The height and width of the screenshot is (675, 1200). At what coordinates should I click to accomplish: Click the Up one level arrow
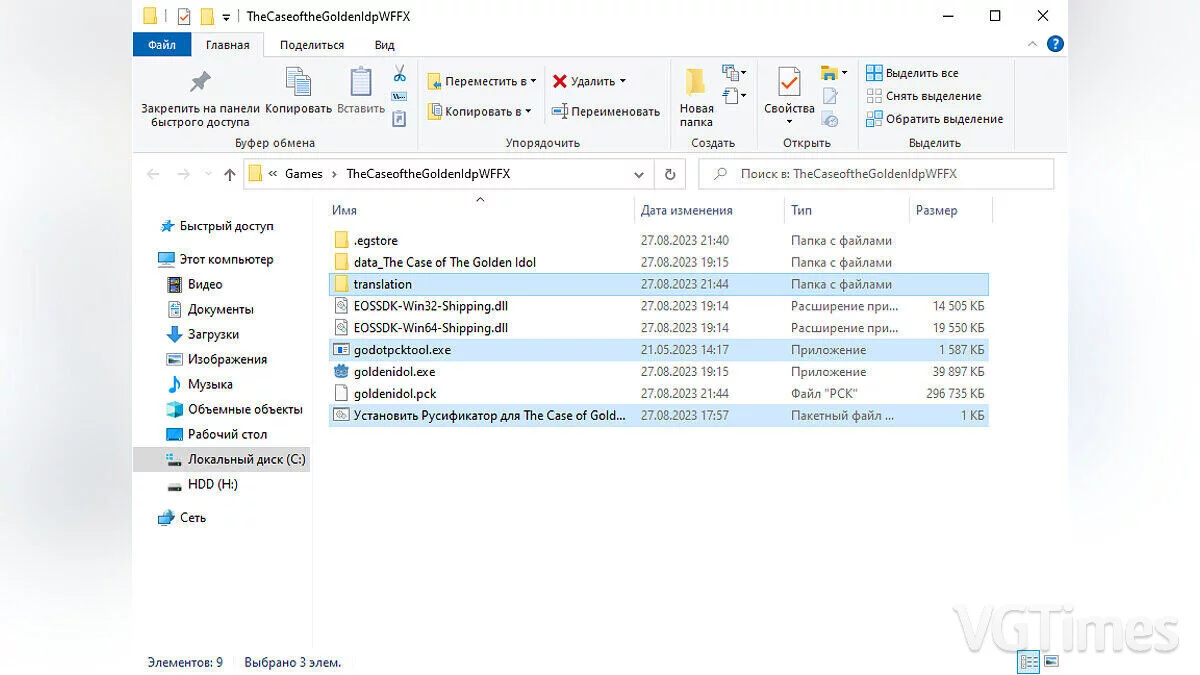pyautogui.click(x=230, y=174)
